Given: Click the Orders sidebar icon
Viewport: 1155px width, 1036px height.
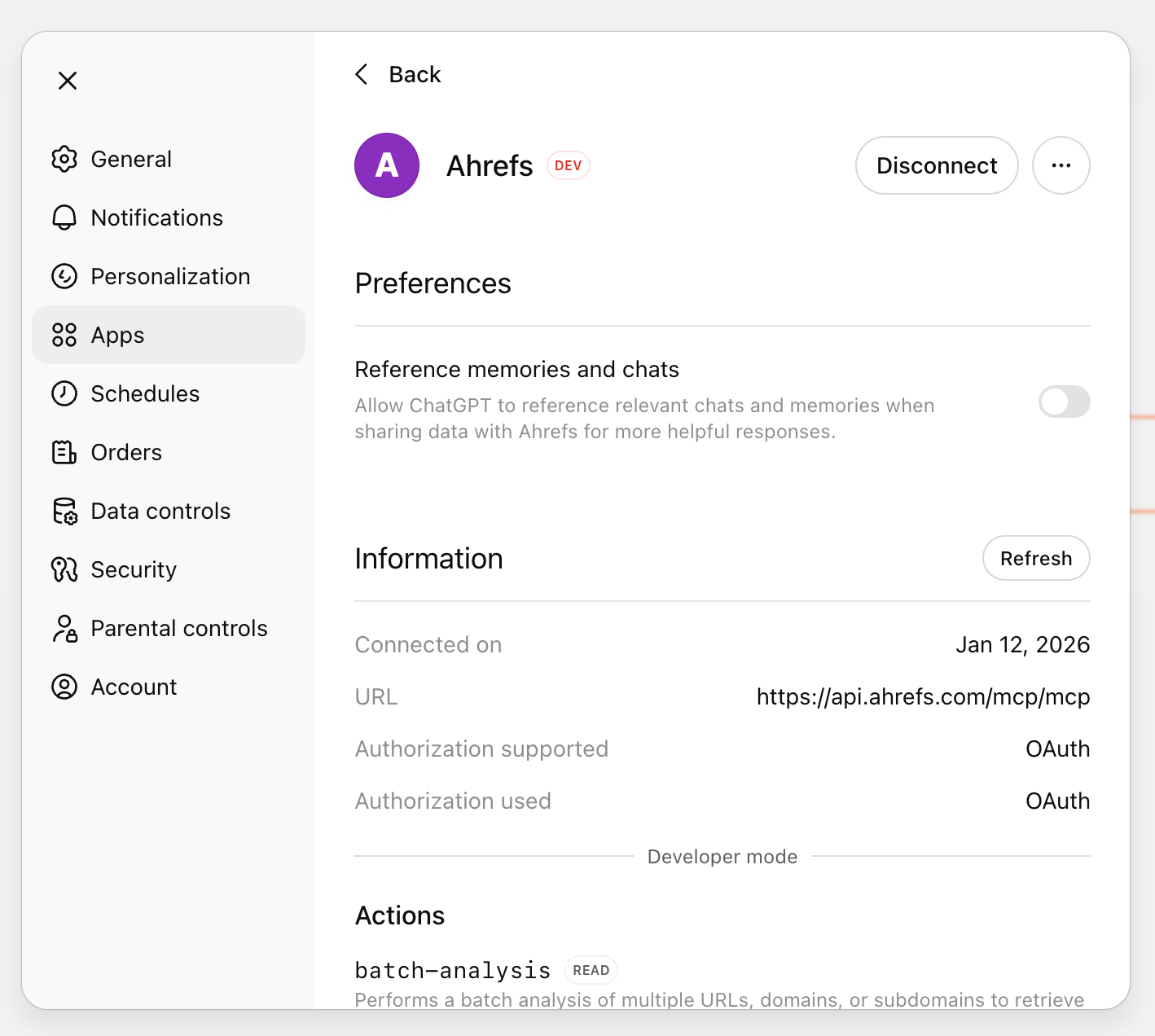Looking at the screenshot, I should (x=64, y=452).
